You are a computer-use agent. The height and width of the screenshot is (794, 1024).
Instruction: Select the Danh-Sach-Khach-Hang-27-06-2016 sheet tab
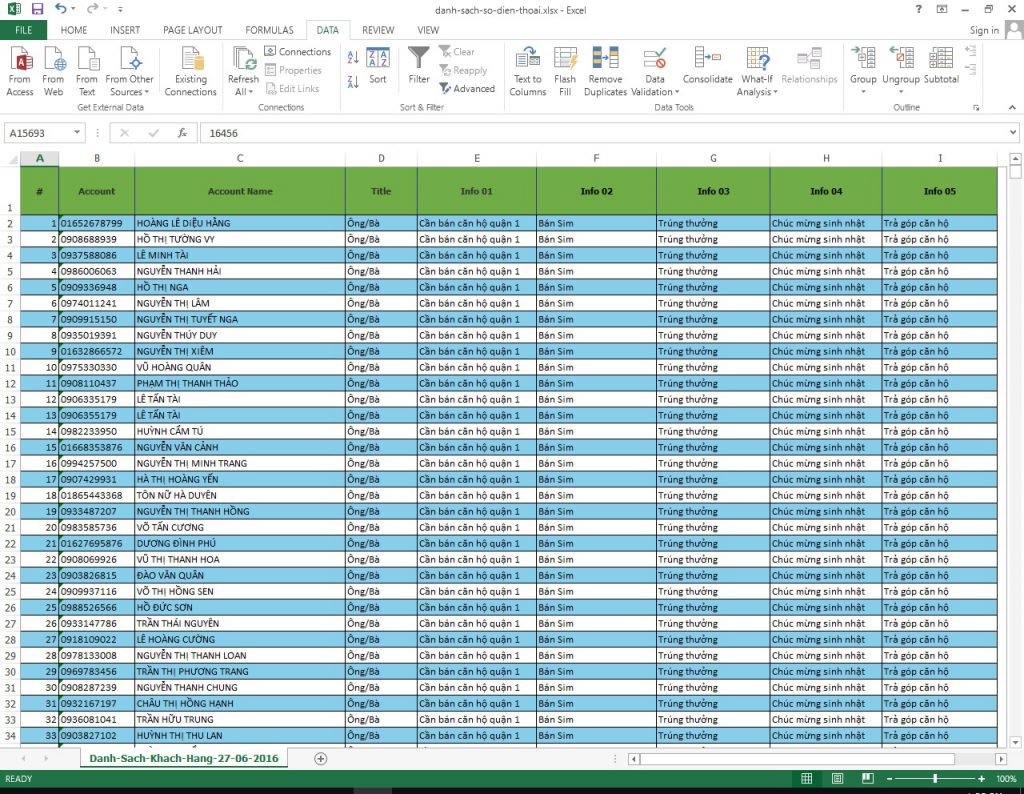184,759
